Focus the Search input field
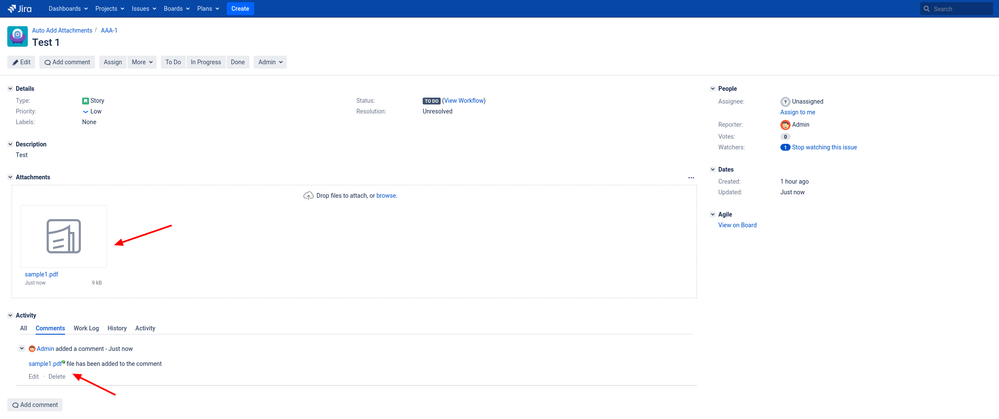Image resolution: width=999 pixels, height=419 pixels. click(x=957, y=9)
